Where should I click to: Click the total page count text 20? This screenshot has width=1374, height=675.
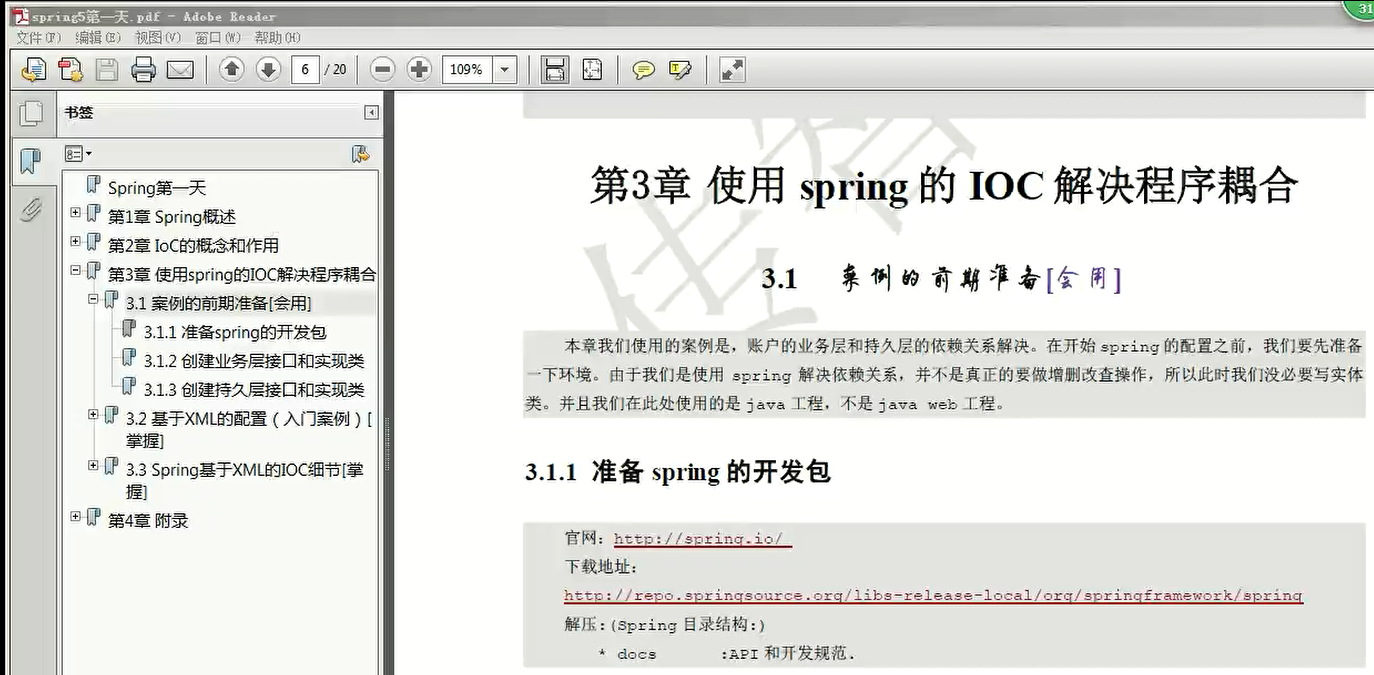click(339, 69)
